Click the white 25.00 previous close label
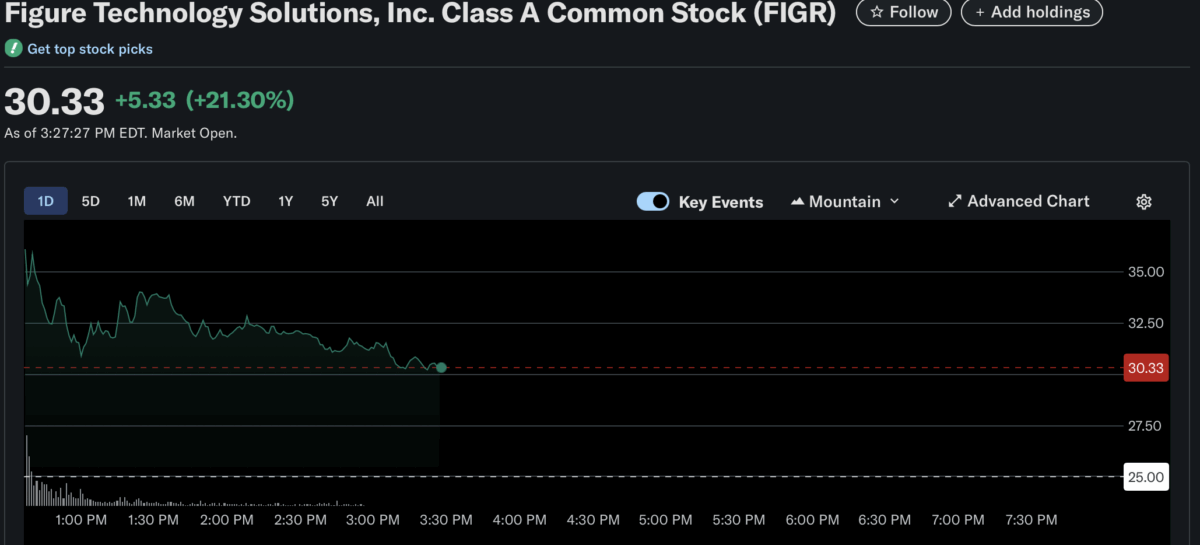Image resolution: width=1200 pixels, height=545 pixels. [1146, 477]
